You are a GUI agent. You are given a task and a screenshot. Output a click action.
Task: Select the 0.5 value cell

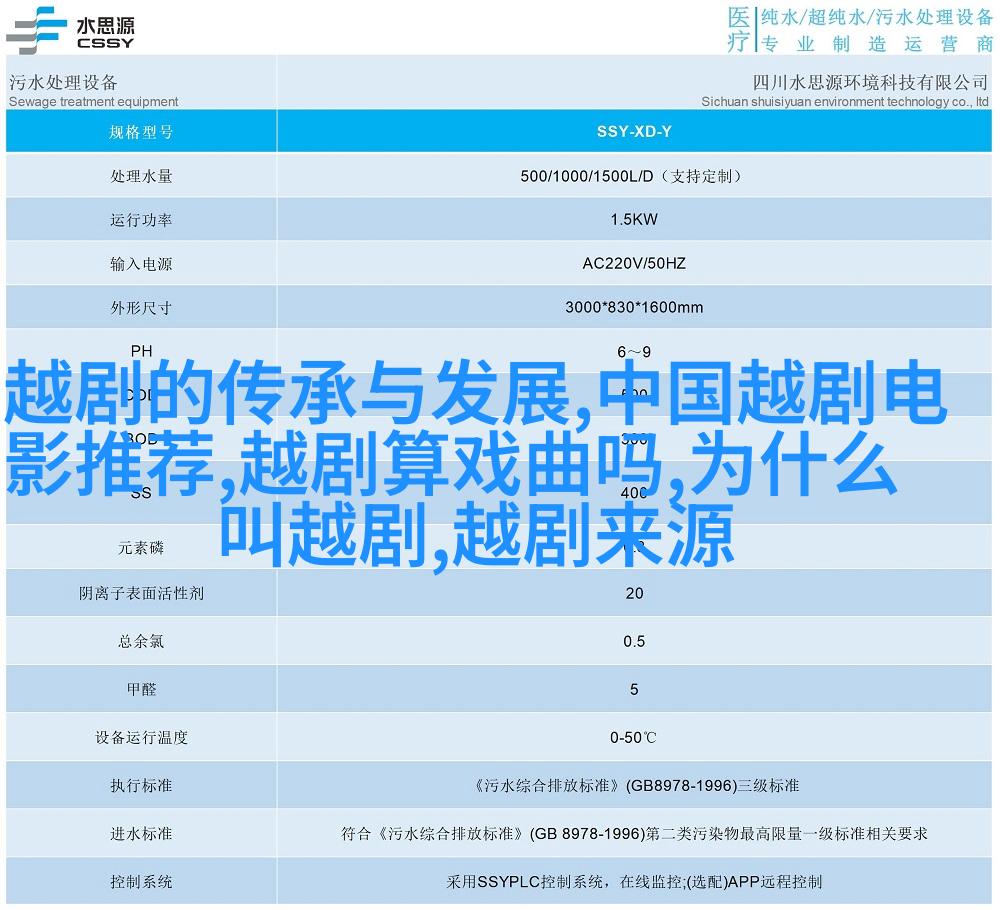click(634, 641)
